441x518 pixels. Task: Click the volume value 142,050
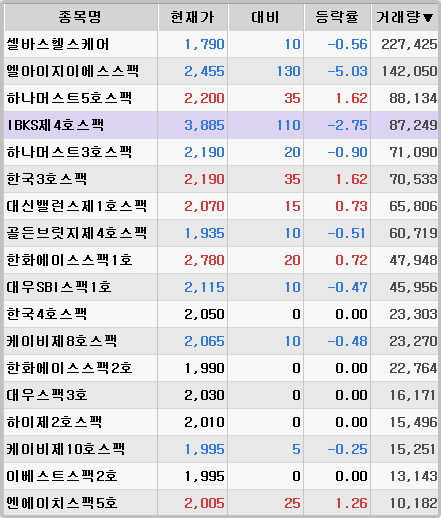(x=409, y=71)
